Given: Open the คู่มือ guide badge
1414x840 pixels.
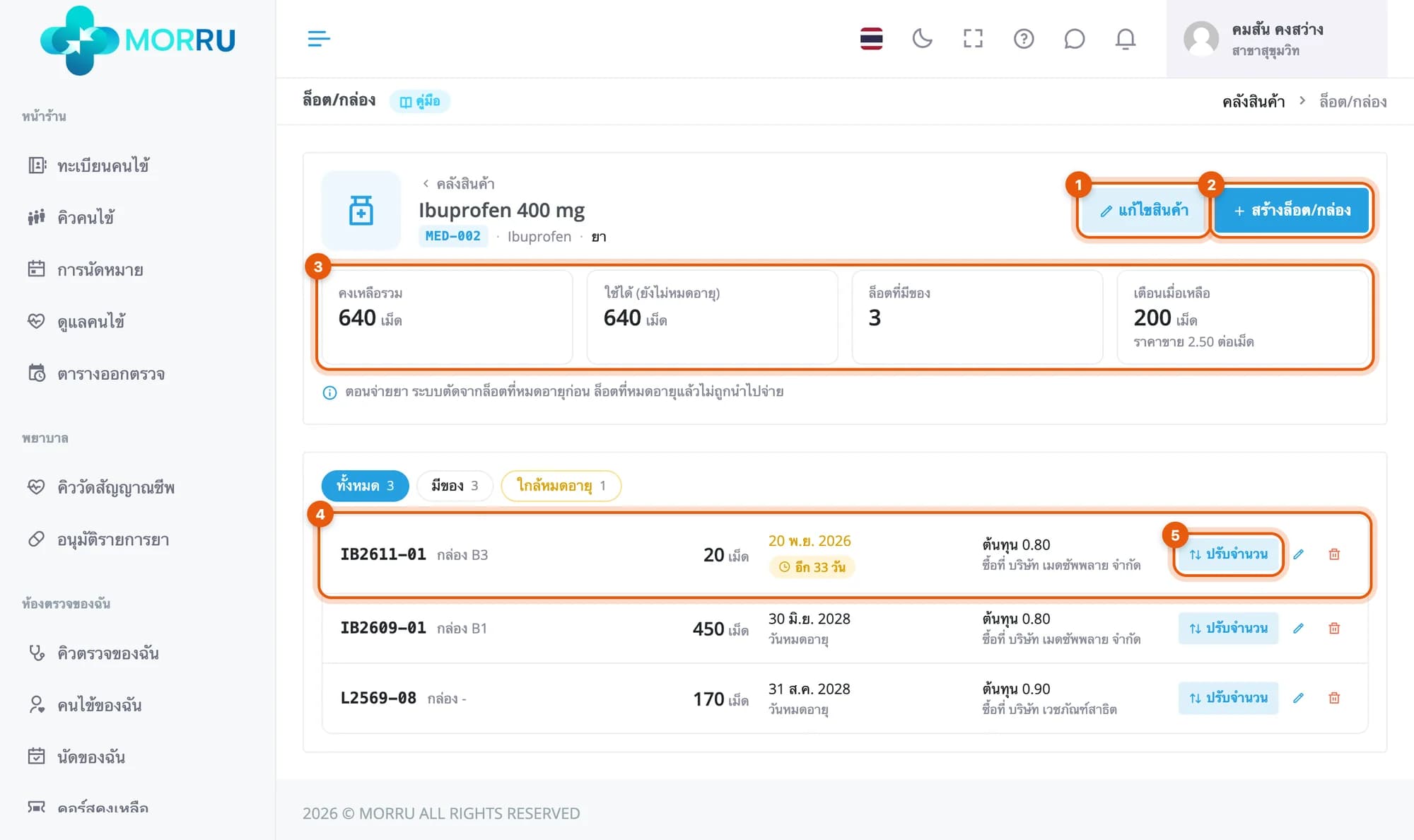Looking at the screenshot, I should point(420,101).
